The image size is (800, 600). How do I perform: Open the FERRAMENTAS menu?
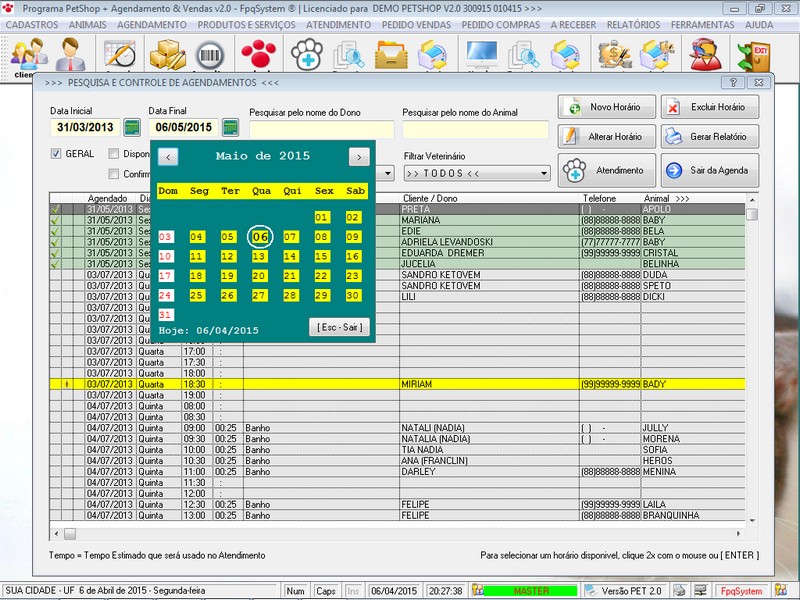coord(703,24)
